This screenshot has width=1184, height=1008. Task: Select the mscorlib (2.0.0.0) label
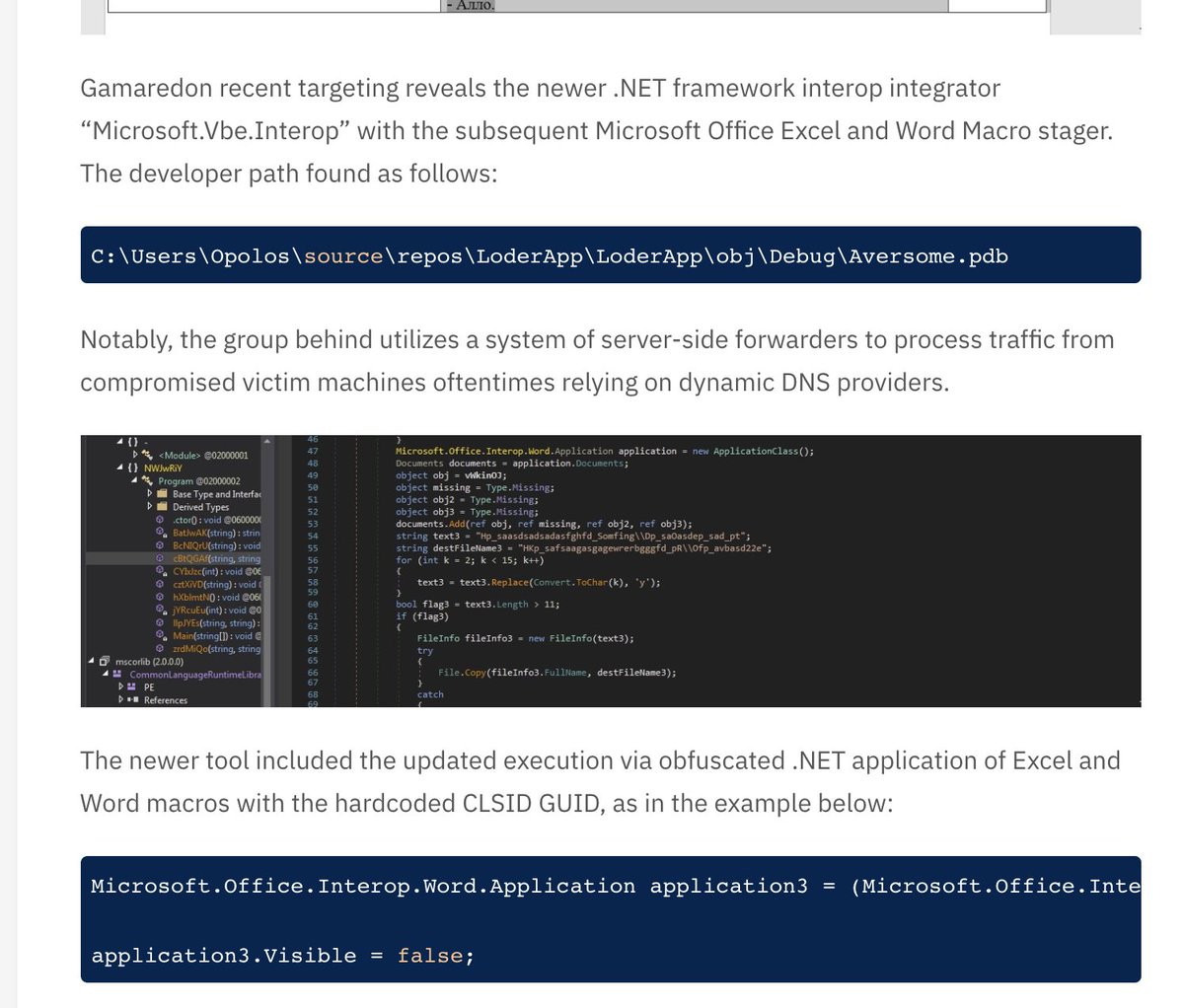[149, 661]
